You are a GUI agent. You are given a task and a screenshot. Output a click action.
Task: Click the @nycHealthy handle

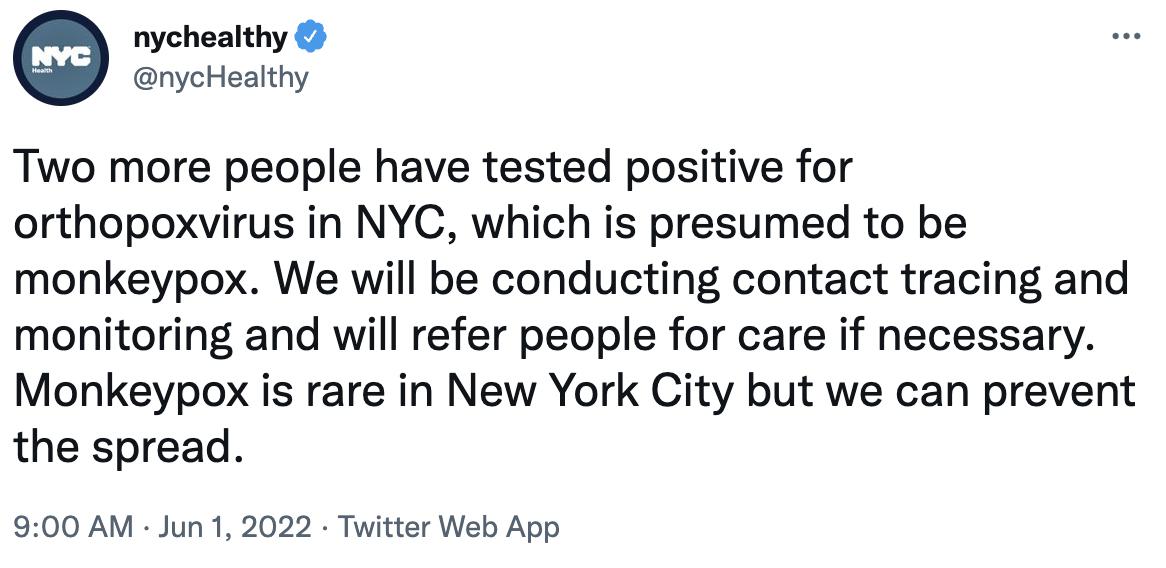[x=221, y=77]
